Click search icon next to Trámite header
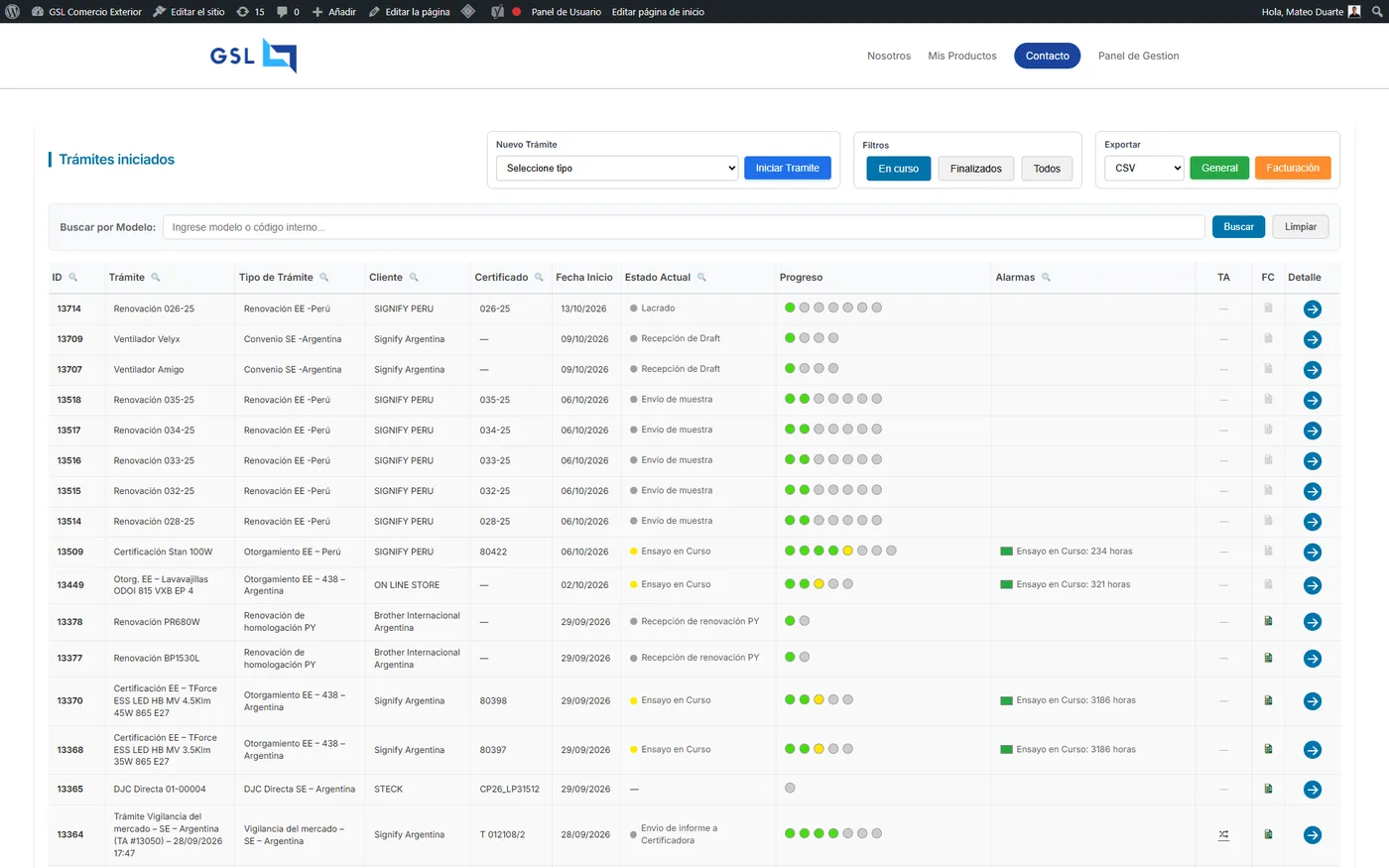1389x868 pixels. [156, 278]
